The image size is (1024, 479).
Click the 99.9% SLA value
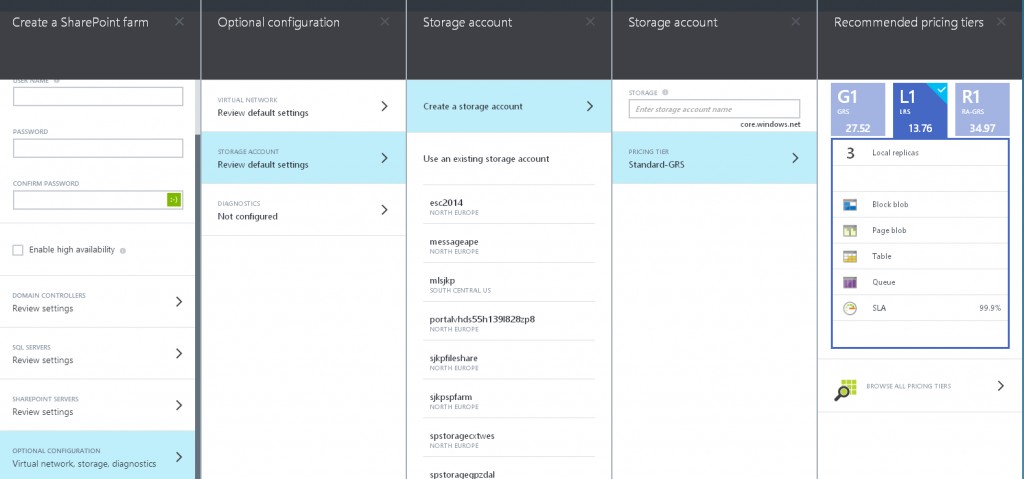990,308
